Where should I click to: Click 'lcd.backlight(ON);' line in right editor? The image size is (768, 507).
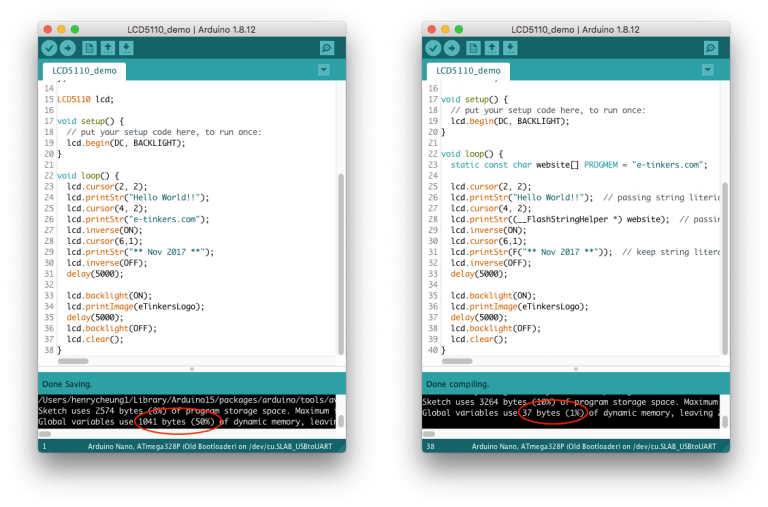click(x=493, y=296)
